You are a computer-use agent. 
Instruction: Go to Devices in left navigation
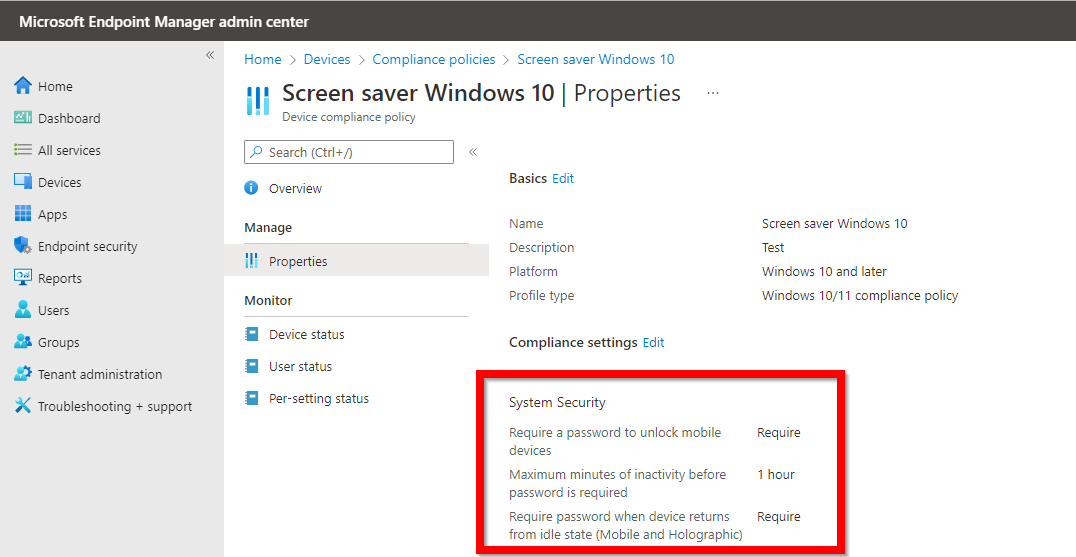(x=60, y=182)
